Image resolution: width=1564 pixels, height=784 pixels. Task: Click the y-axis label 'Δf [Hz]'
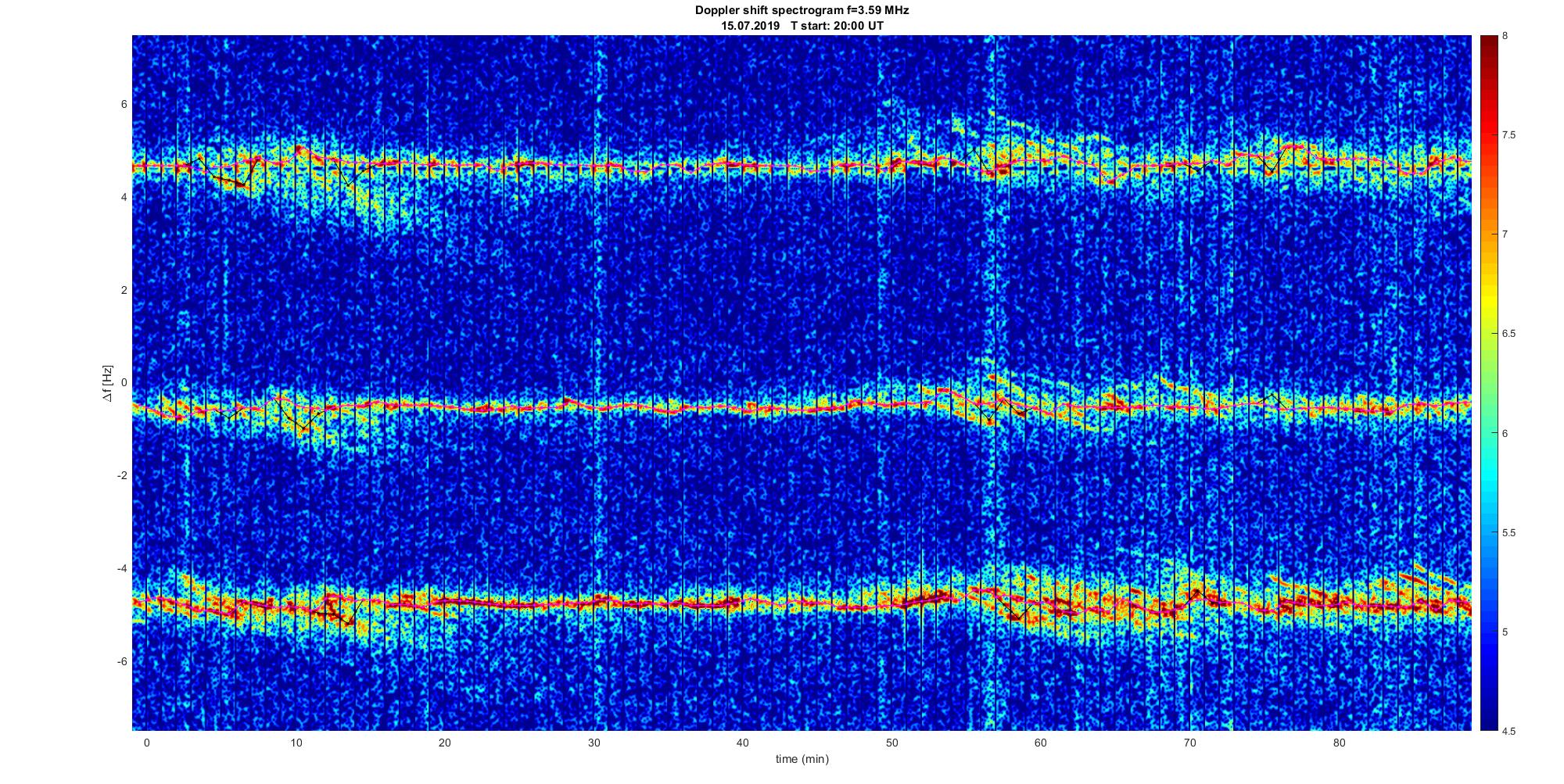[108, 383]
